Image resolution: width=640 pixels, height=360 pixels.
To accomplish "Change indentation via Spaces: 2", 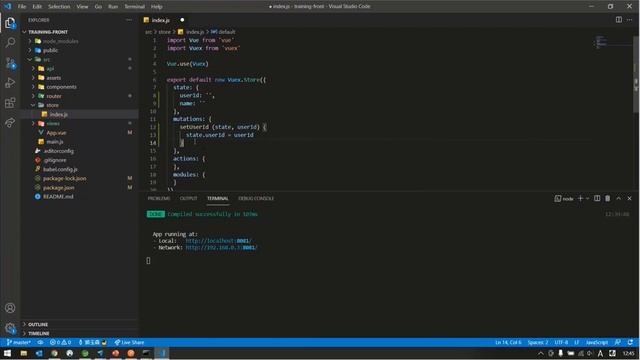I will click(538, 342).
